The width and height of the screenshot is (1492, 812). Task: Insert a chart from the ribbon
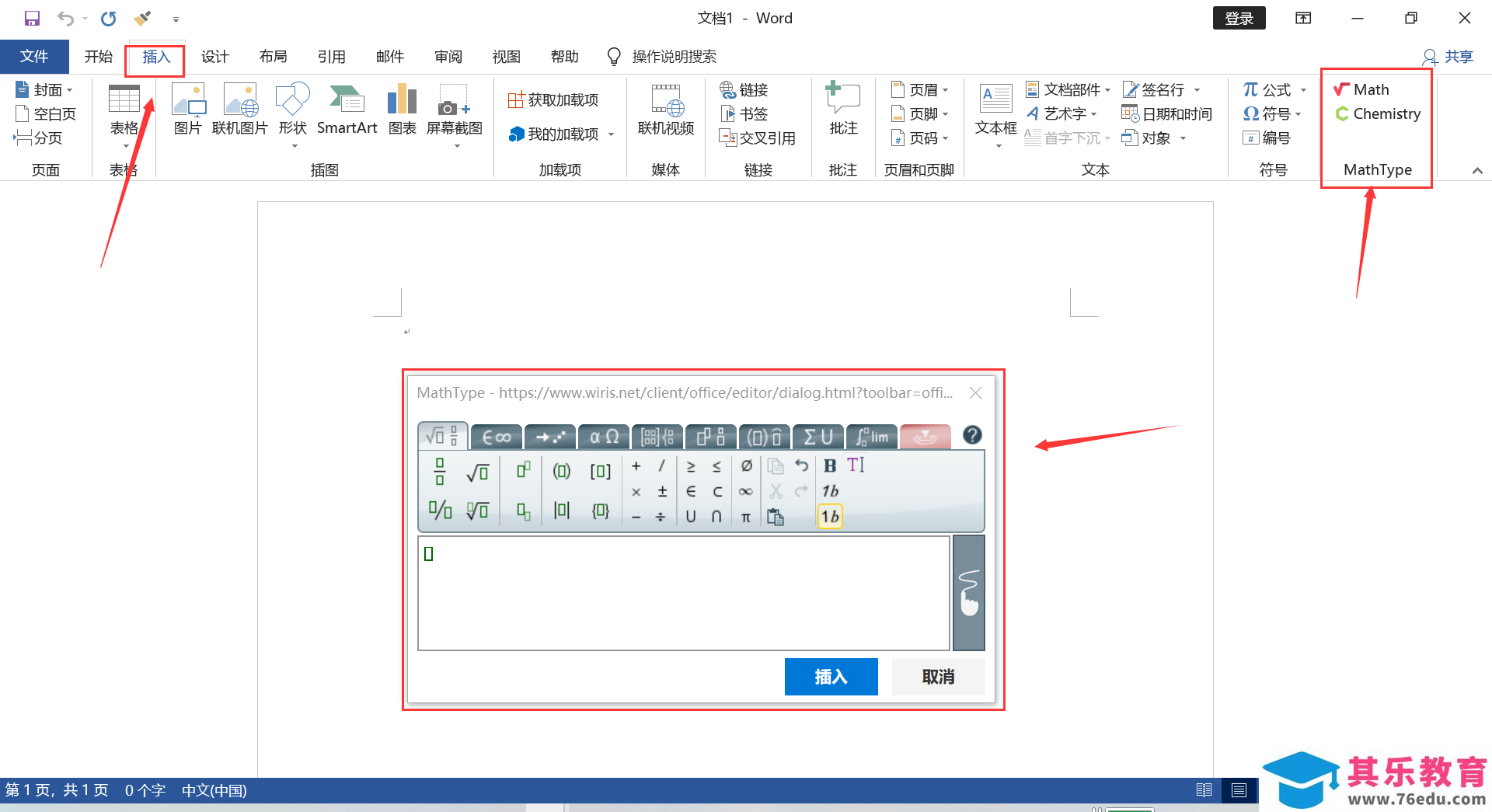tap(402, 110)
